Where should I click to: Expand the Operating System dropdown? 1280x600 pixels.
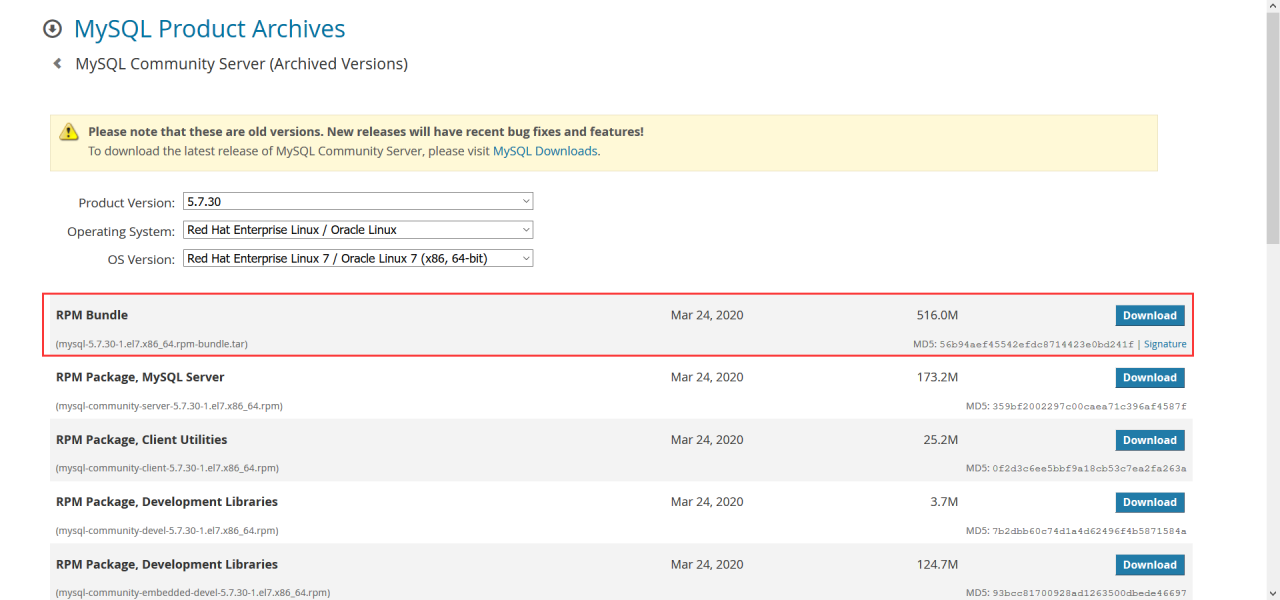[358, 230]
